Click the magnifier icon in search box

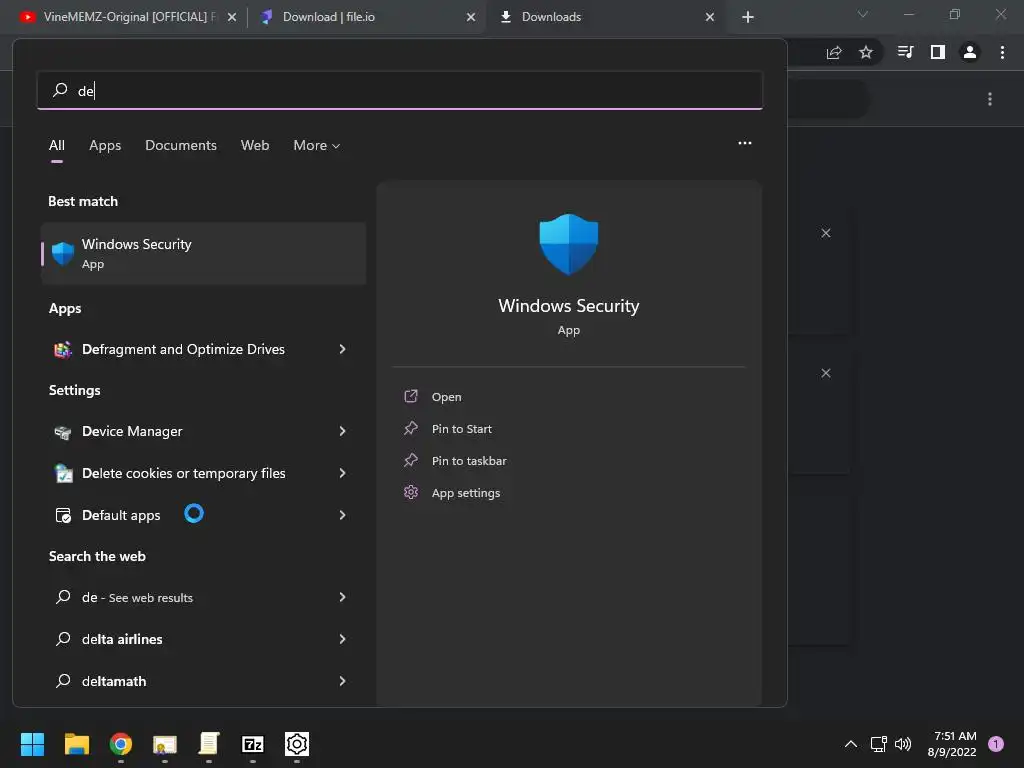pos(60,89)
